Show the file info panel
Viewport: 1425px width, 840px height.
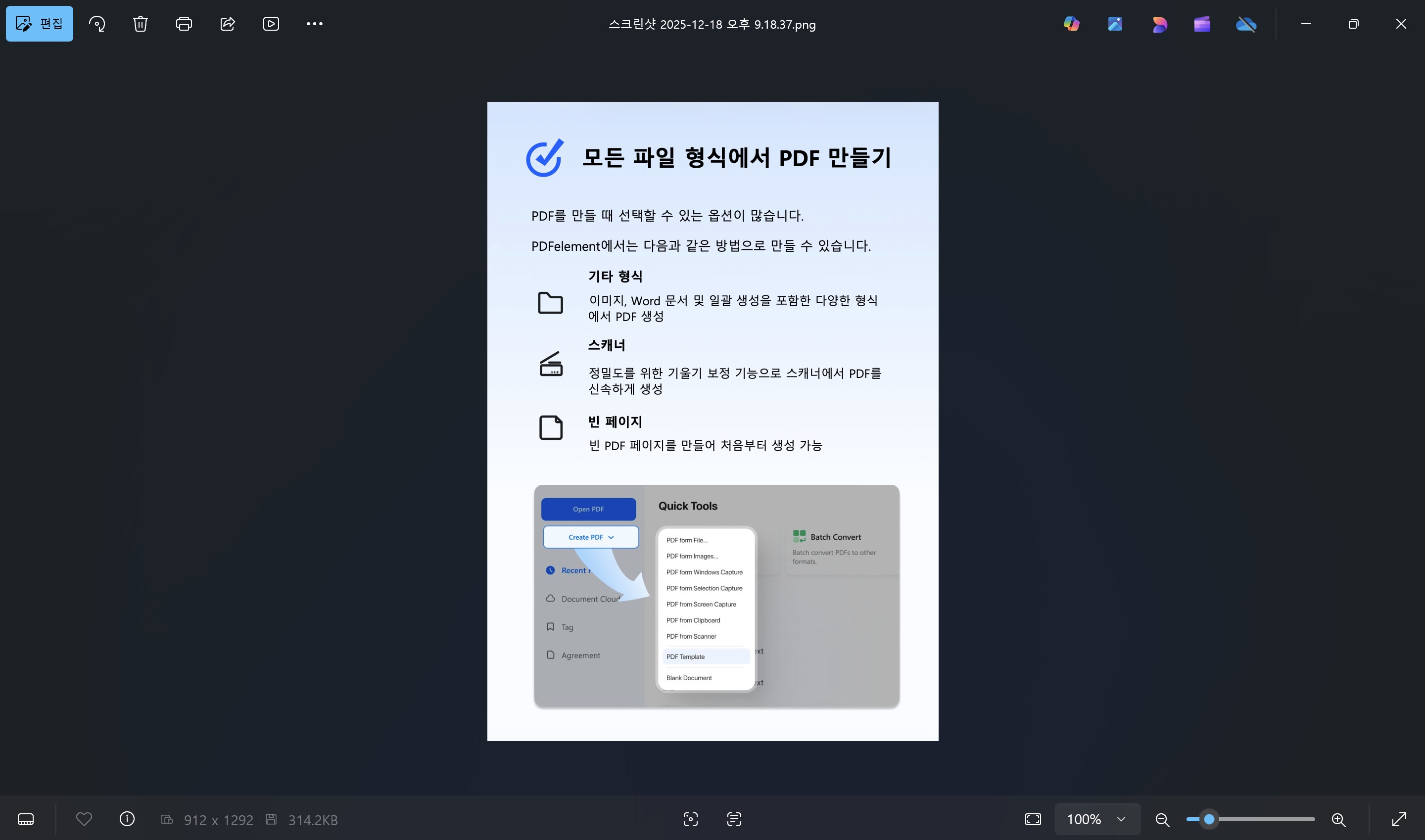coord(127,819)
